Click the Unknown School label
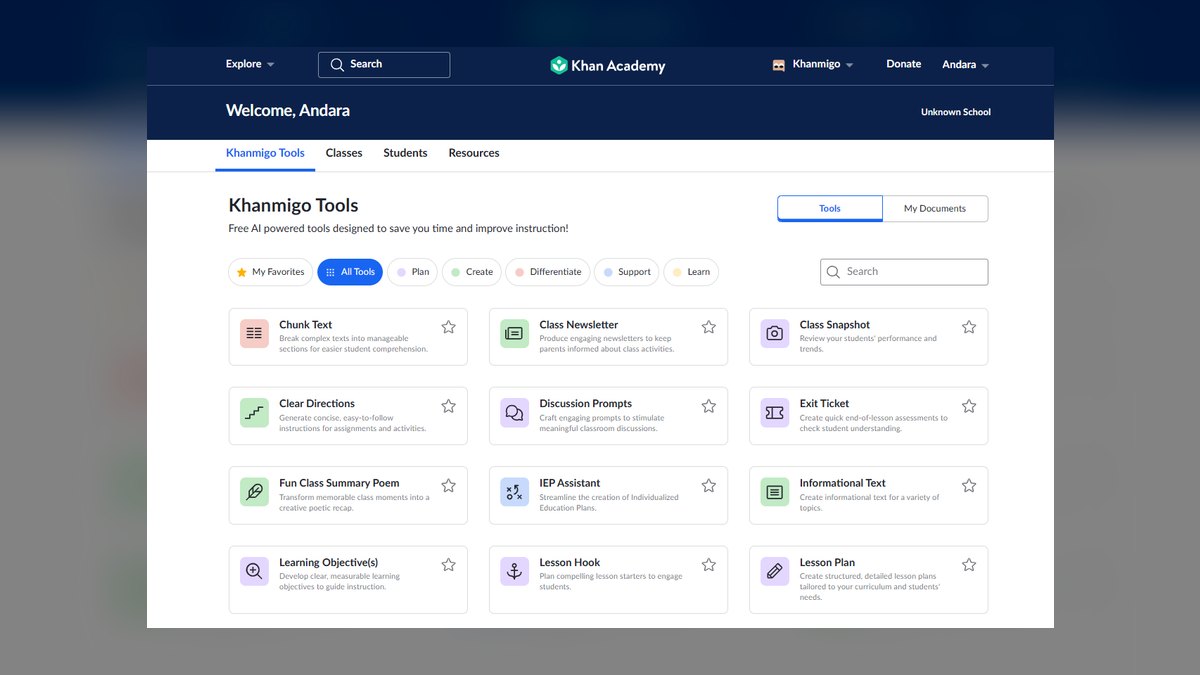The width and height of the screenshot is (1200, 675). [x=955, y=112]
